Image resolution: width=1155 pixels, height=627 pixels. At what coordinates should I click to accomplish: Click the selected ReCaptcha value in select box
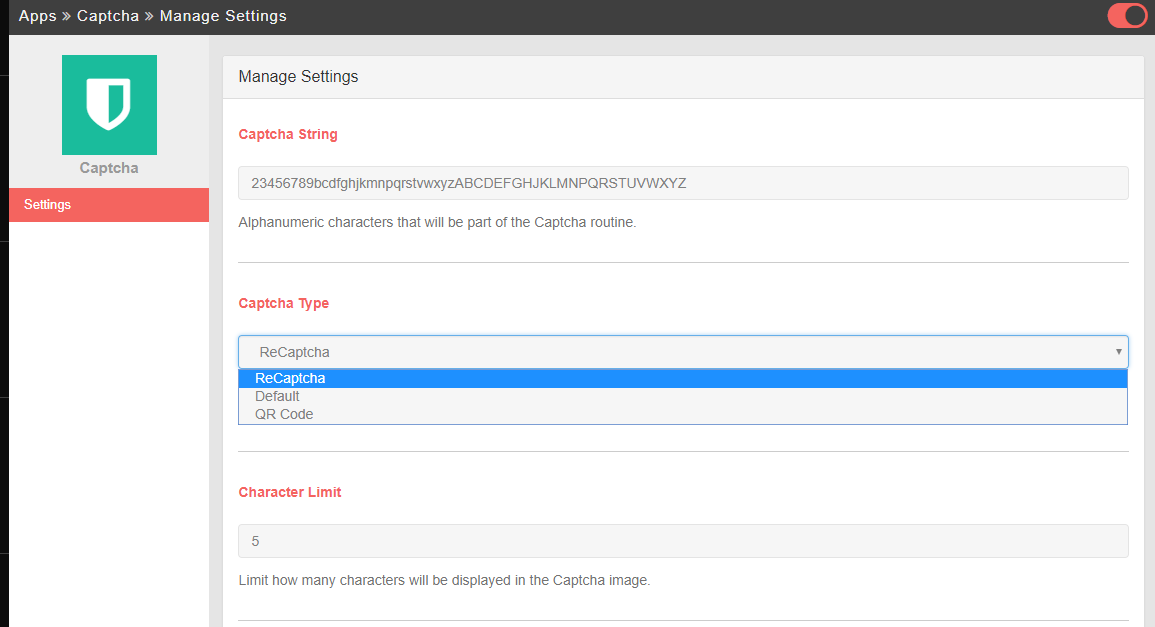tap(294, 352)
